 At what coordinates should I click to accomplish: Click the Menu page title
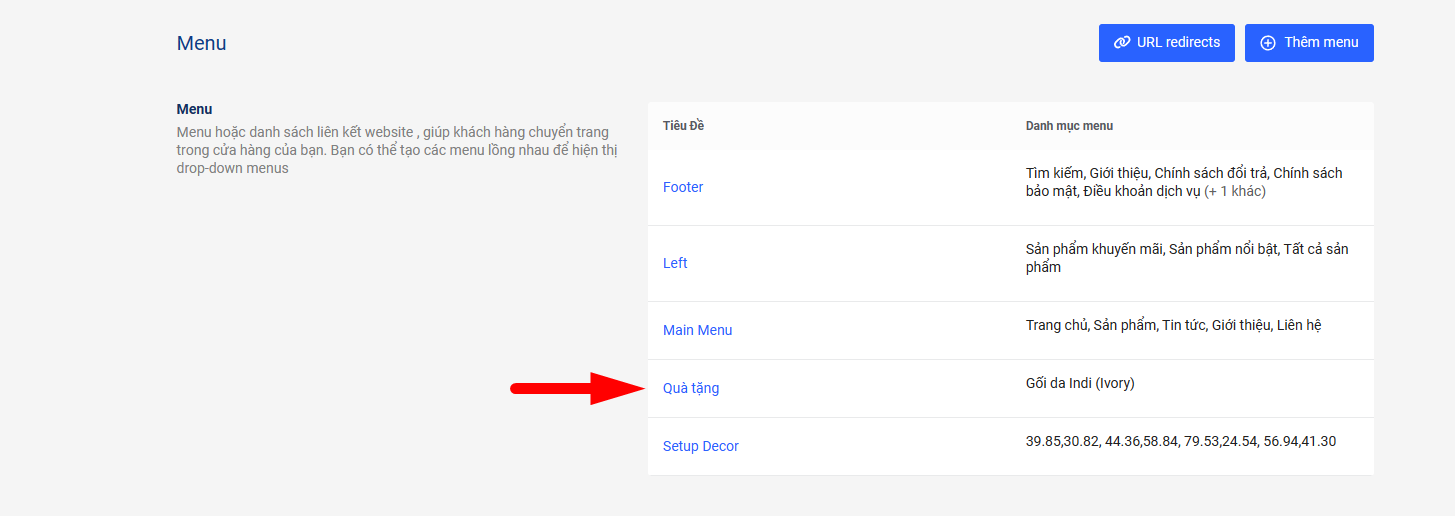[201, 43]
